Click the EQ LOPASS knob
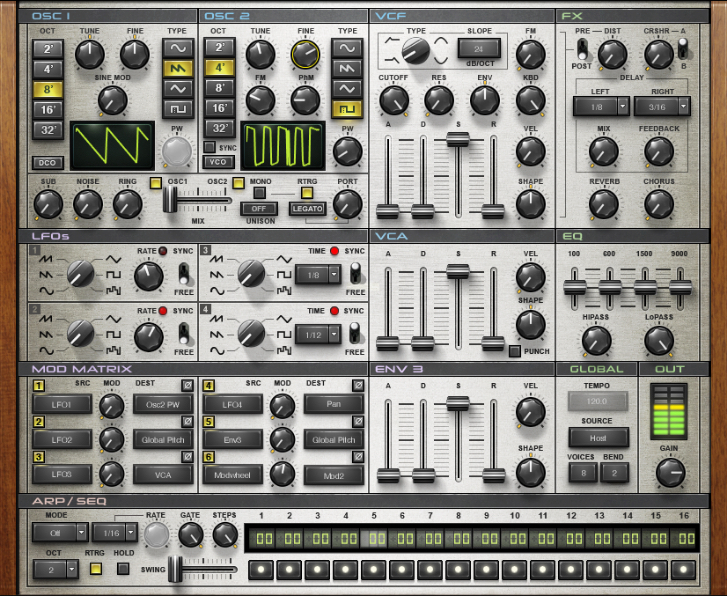 click(659, 340)
